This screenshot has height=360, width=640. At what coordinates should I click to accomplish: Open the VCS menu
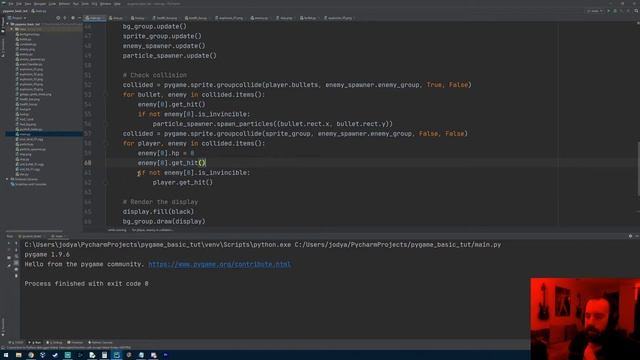point(94,4)
